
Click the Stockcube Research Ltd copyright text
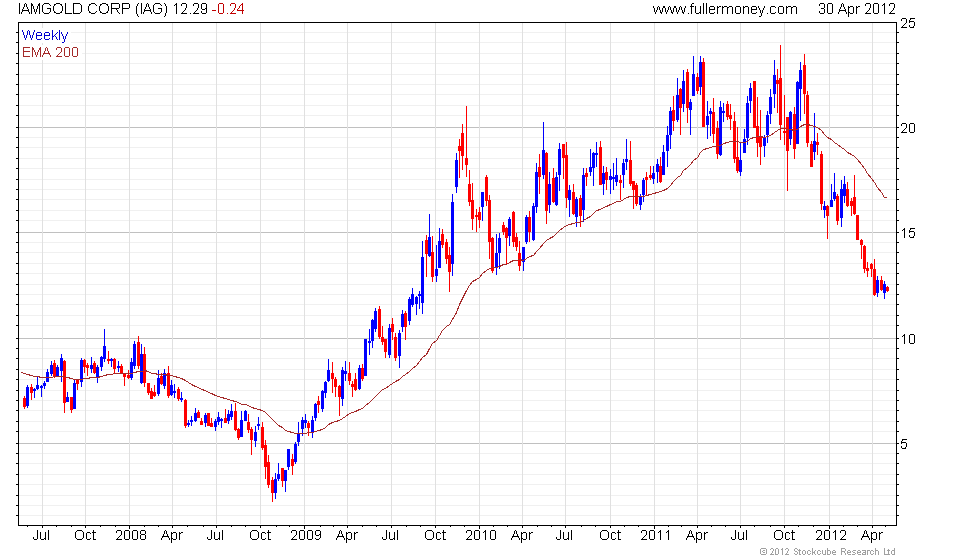tap(828, 552)
